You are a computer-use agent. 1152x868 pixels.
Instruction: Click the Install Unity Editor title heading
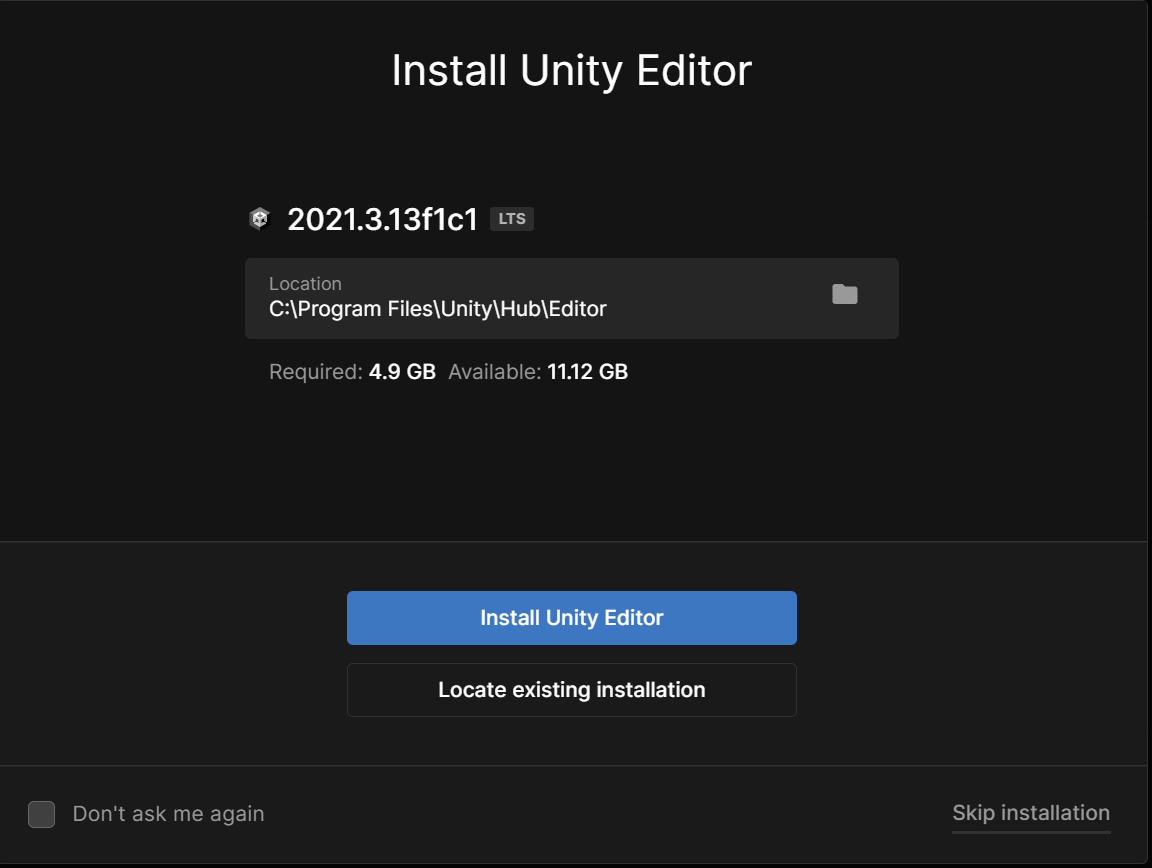pyautogui.click(x=571, y=70)
